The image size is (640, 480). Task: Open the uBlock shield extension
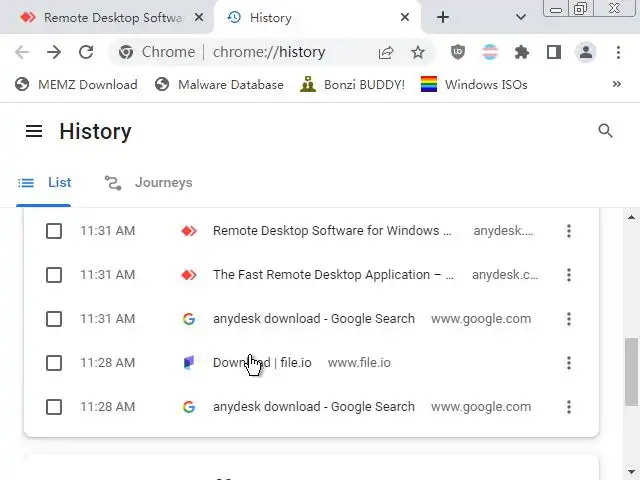(458, 52)
